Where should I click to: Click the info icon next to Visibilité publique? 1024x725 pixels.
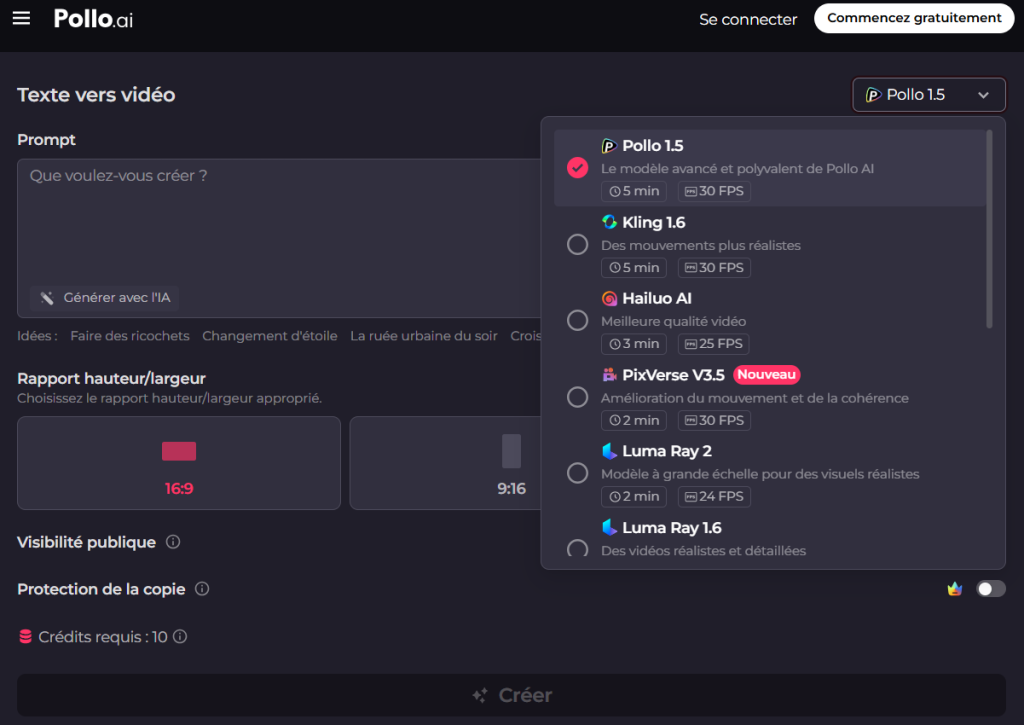[x=173, y=542]
